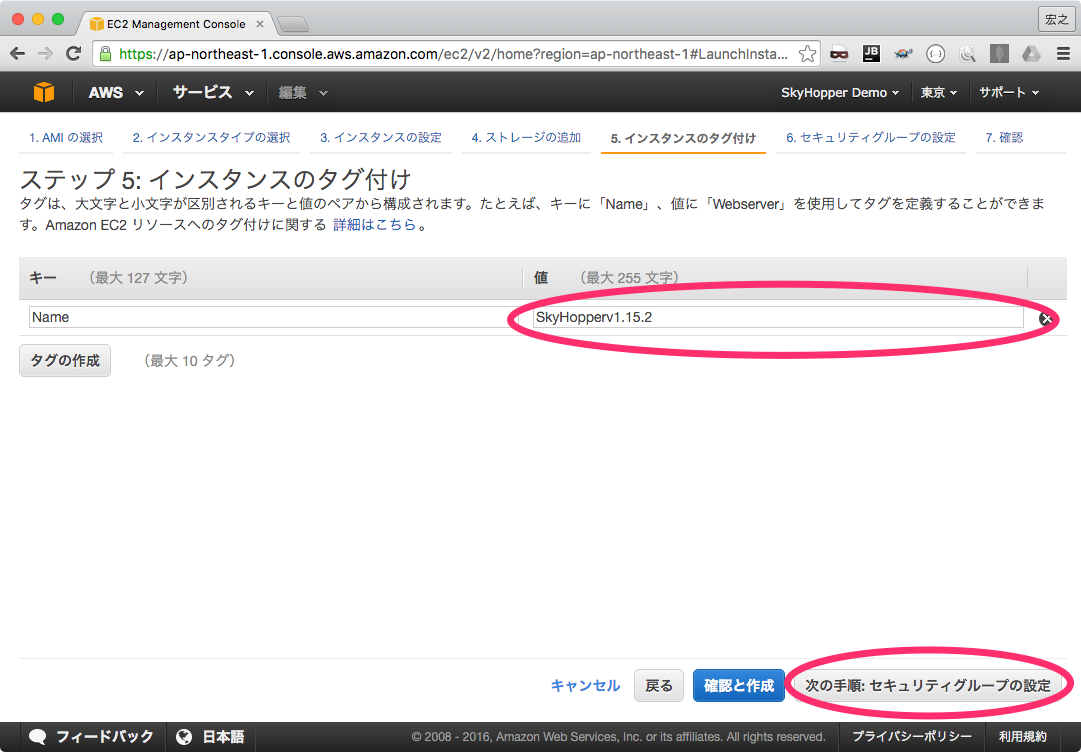The width and height of the screenshot is (1081, 752).
Task: Click the feedback speech bubble icon
Action: (38, 737)
